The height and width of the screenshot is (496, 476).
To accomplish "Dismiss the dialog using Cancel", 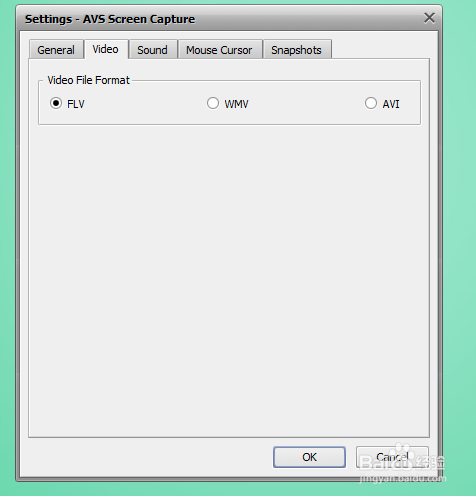I will (x=392, y=457).
